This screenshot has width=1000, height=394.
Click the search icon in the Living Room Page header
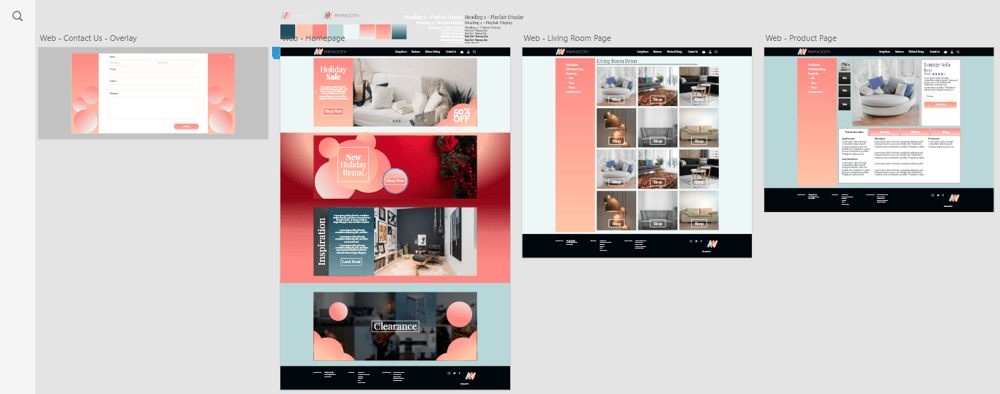pos(716,52)
